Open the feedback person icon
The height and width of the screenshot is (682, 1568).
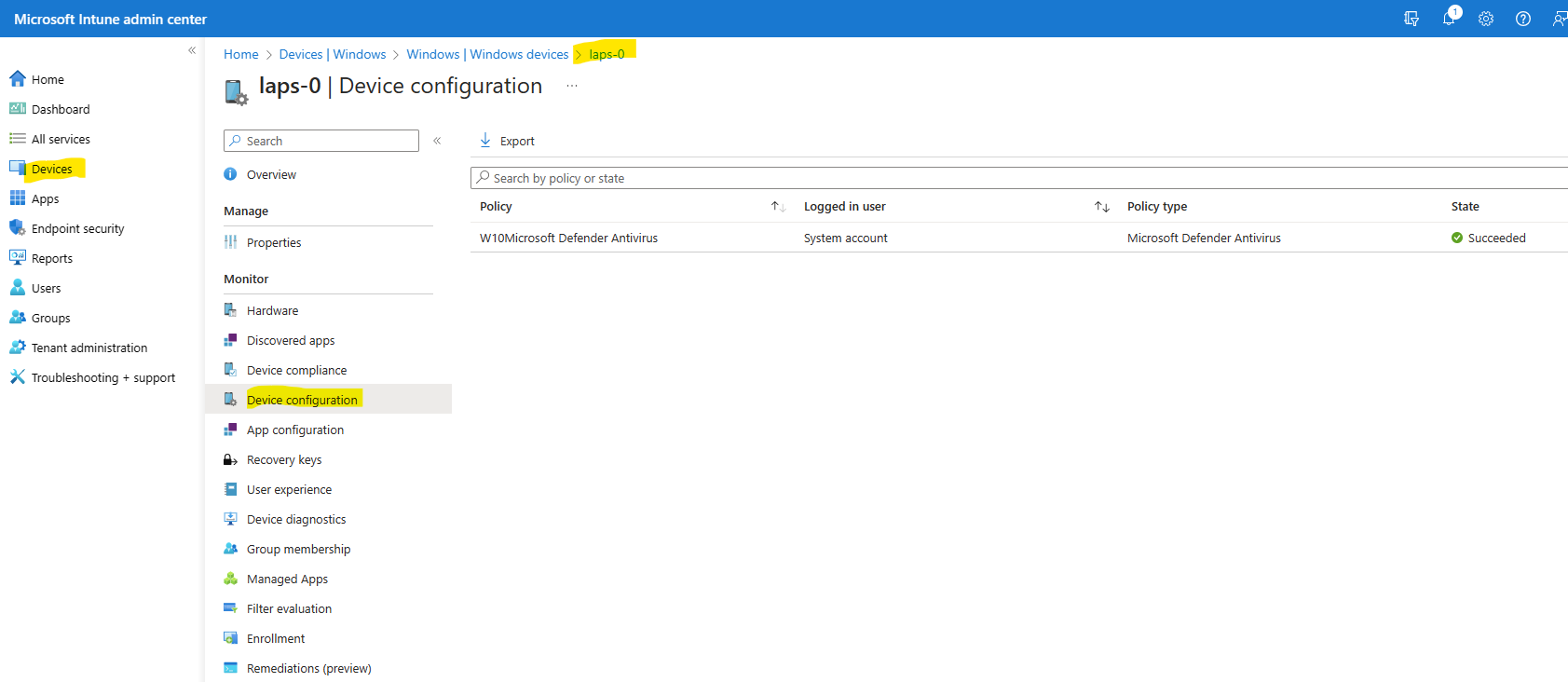click(x=1560, y=19)
